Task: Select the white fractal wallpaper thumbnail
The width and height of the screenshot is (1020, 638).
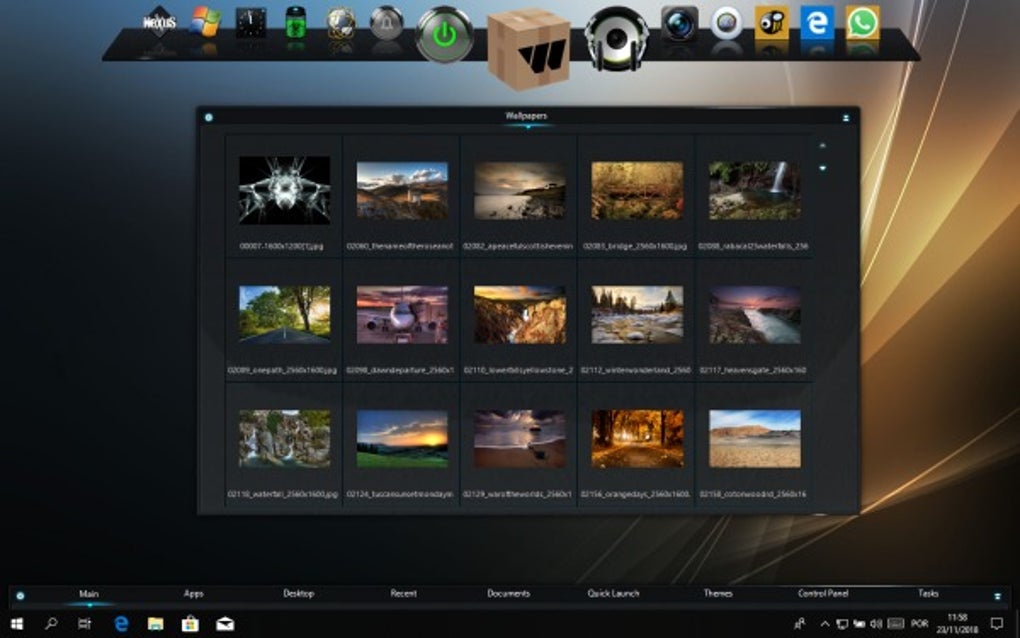Action: click(x=284, y=191)
